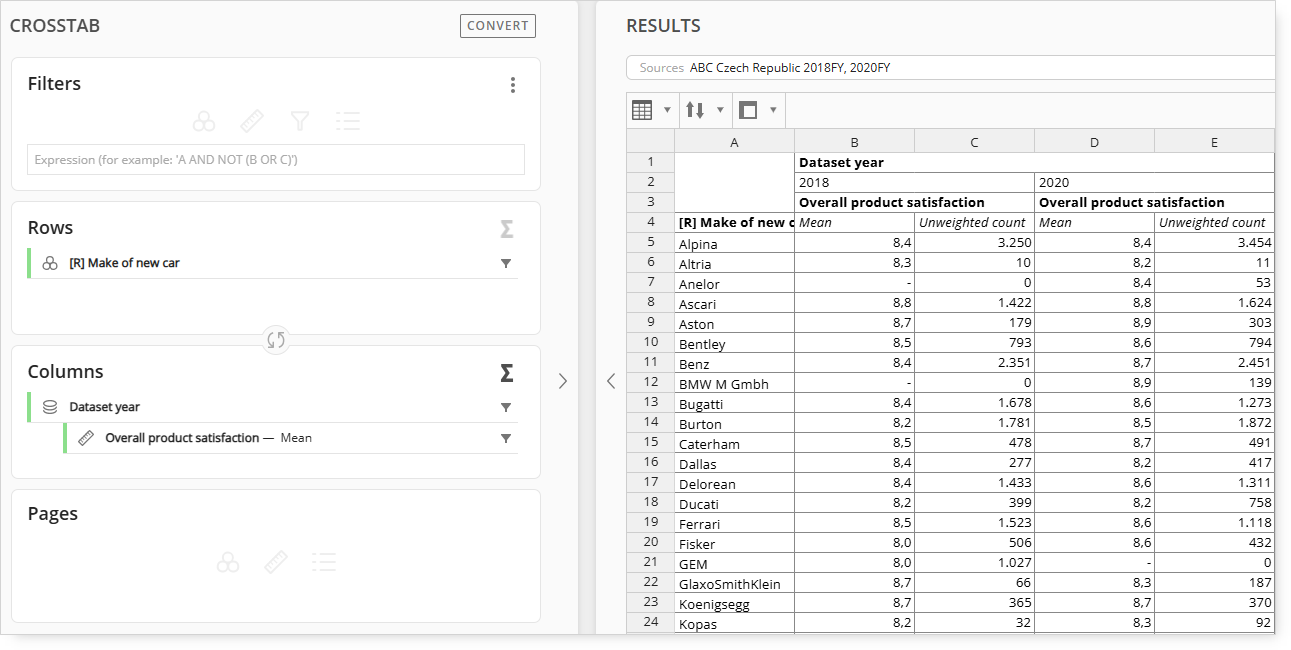
Task: Click the filter expression input field
Action: [276, 160]
